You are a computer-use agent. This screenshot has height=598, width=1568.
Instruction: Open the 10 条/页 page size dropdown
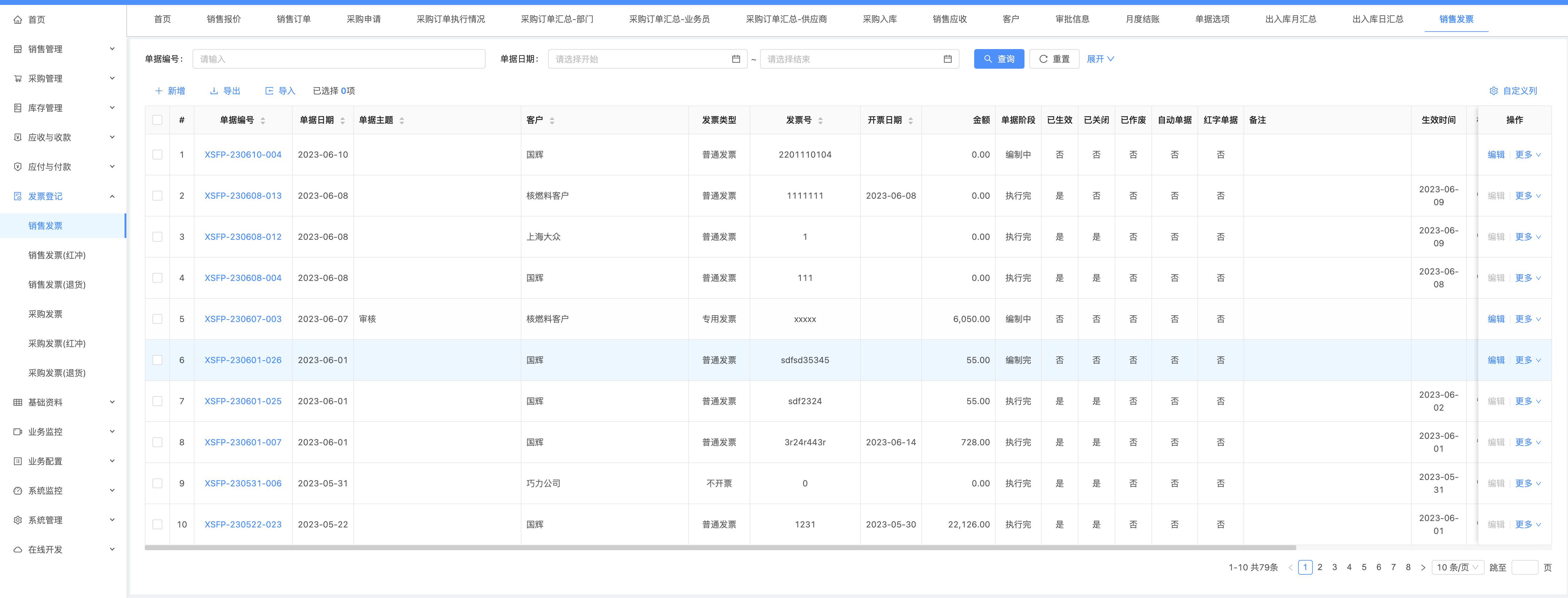pyautogui.click(x=1457, y=568)
